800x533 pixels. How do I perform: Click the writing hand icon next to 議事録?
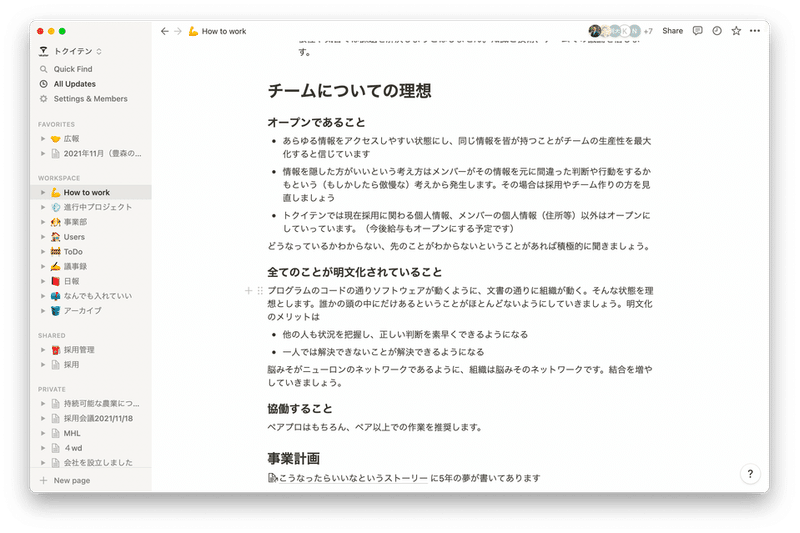56,266
